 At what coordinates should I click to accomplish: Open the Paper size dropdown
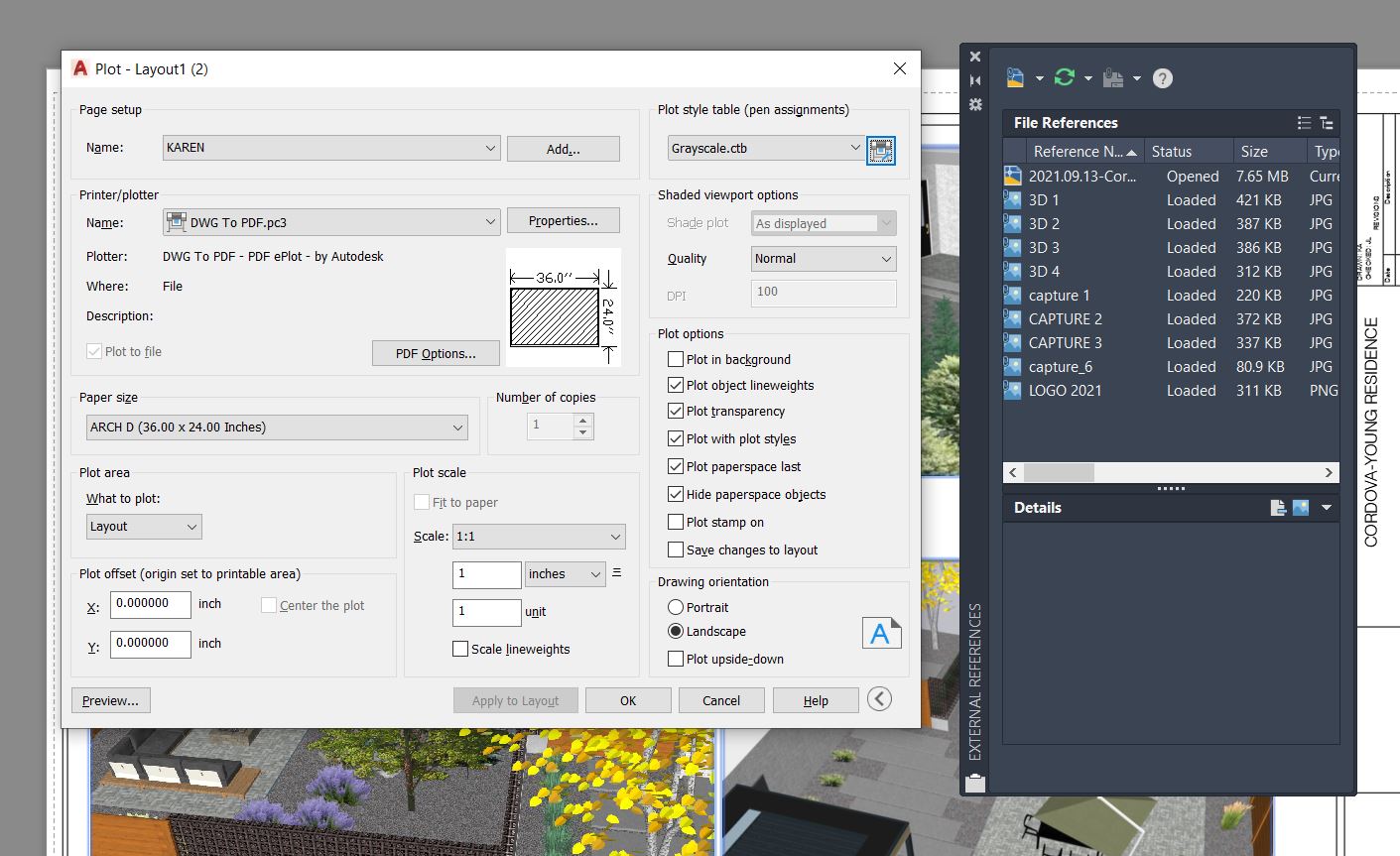coord(457,428)
